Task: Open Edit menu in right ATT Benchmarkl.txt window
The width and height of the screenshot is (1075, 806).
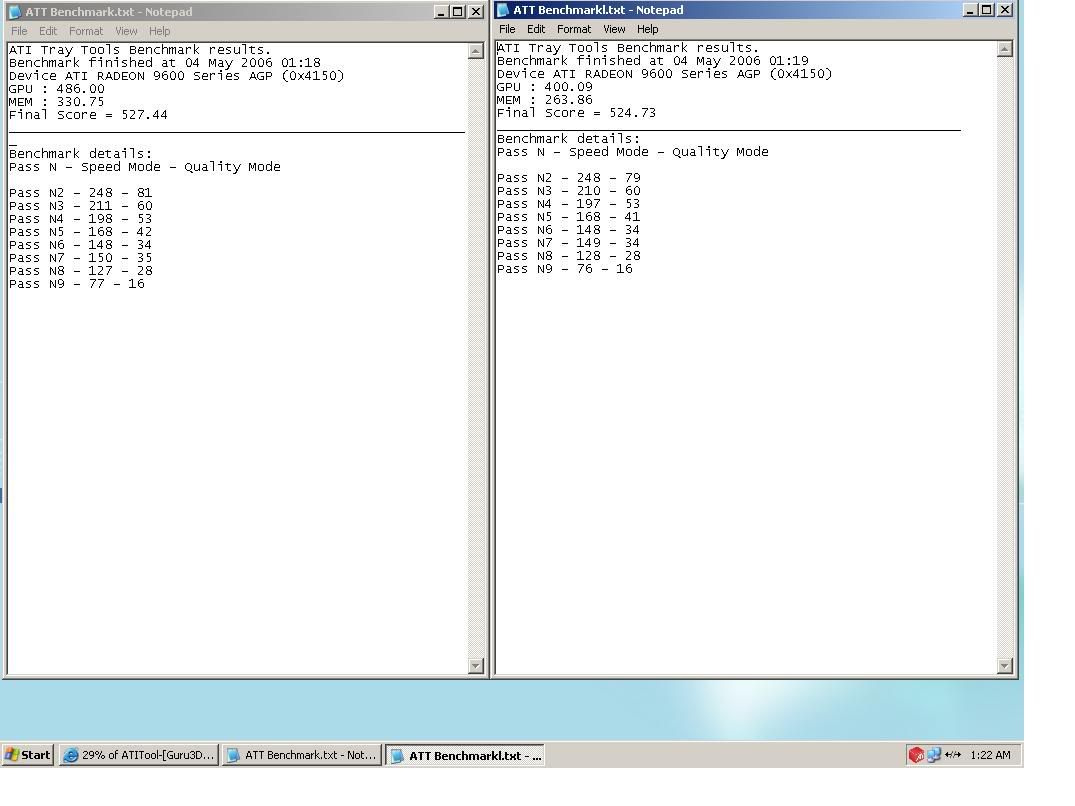Action: (x=536, y=29)
